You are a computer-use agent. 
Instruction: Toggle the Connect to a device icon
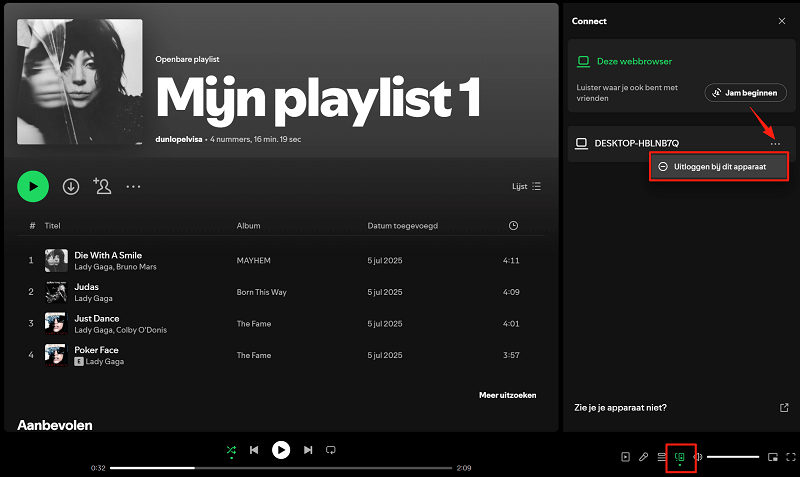[x=680, y=457]
